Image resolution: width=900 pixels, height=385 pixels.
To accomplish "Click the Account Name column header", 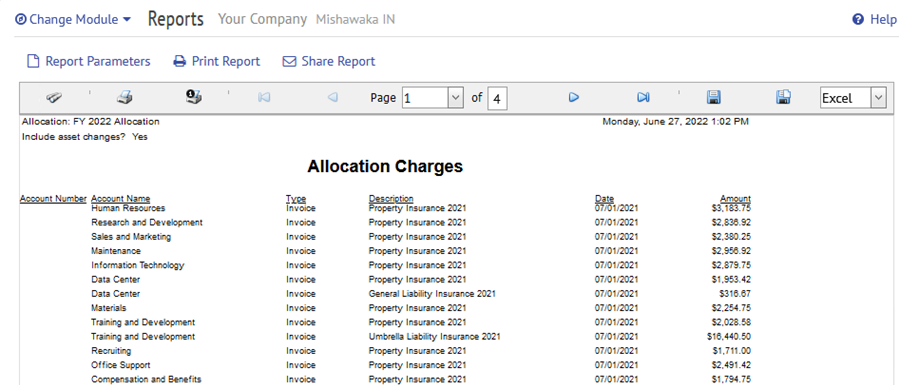I will point(121,199).
